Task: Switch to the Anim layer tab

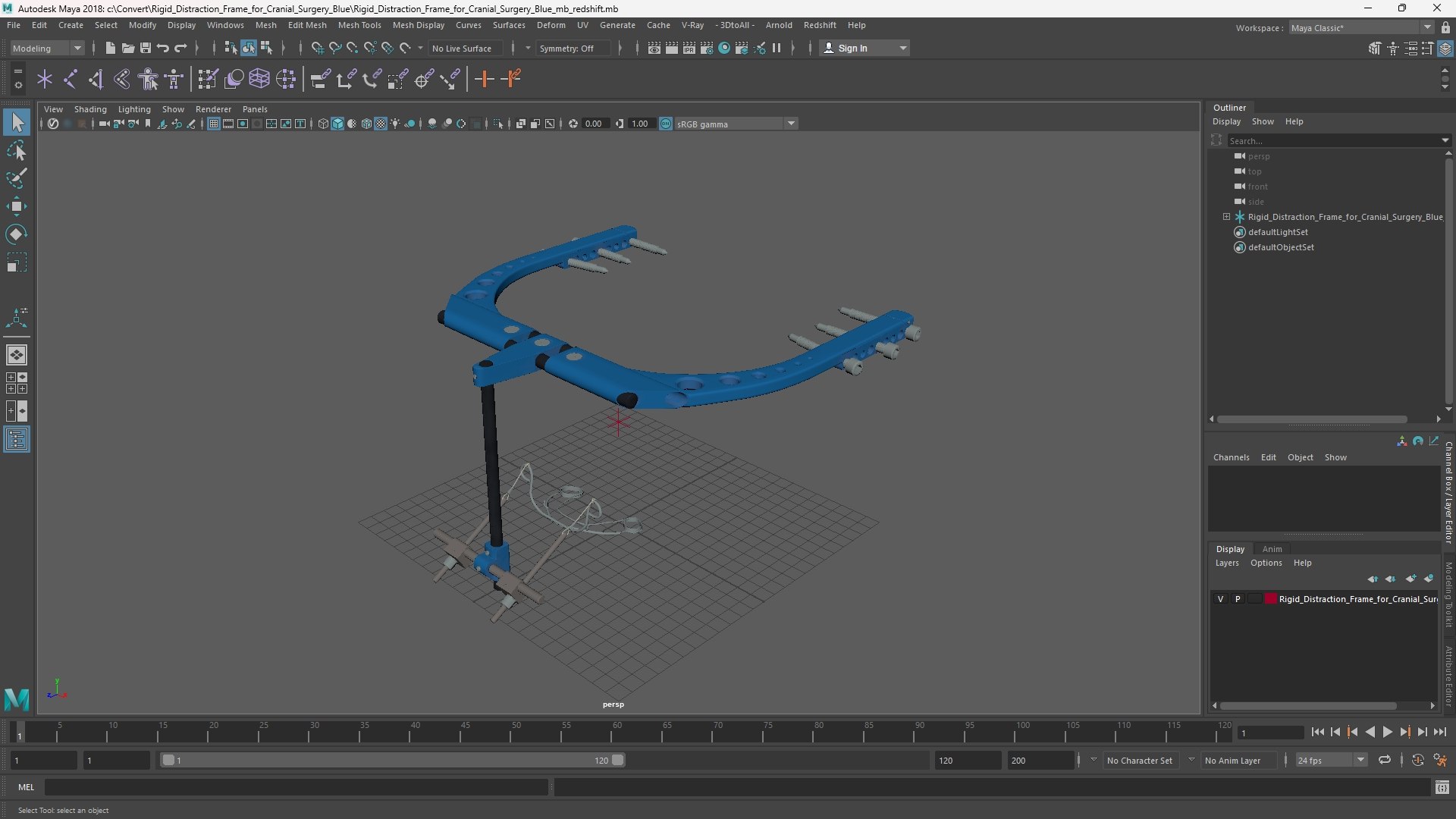Action: click(x=1272, y=549)
